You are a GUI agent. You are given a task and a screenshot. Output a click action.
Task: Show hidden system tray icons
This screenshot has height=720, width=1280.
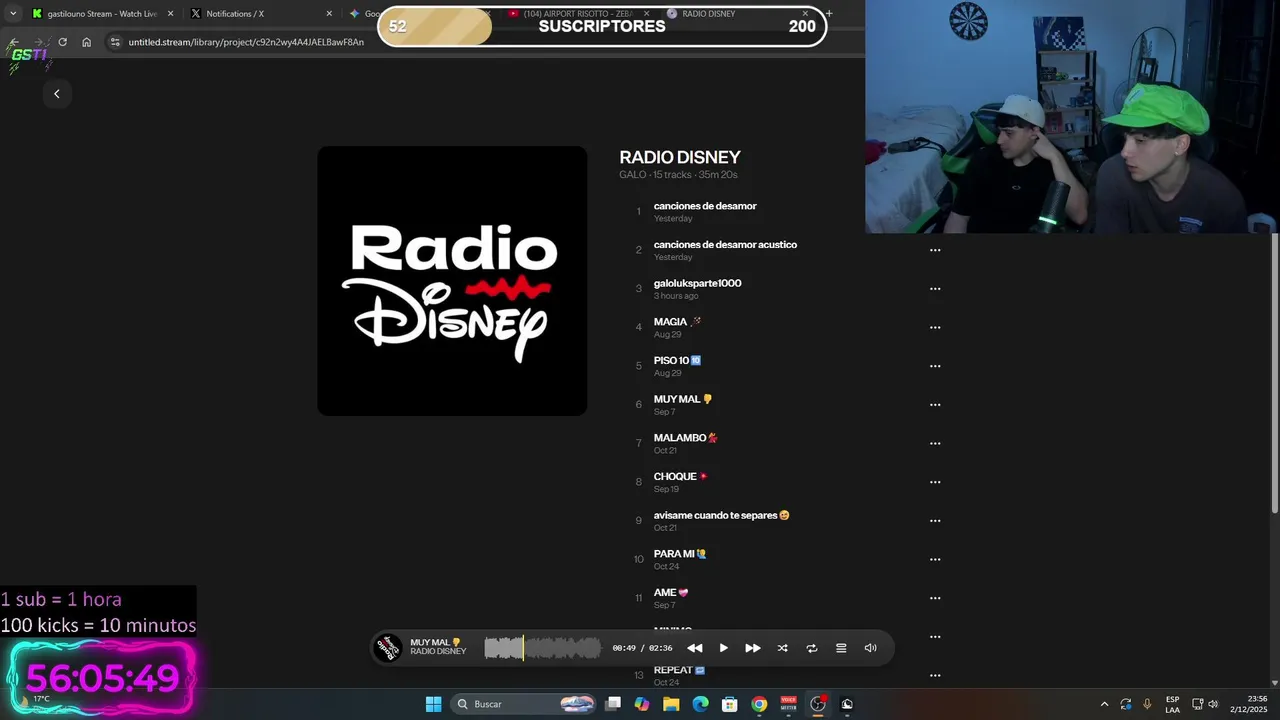pyautogui.click(x=1104, y=704)
